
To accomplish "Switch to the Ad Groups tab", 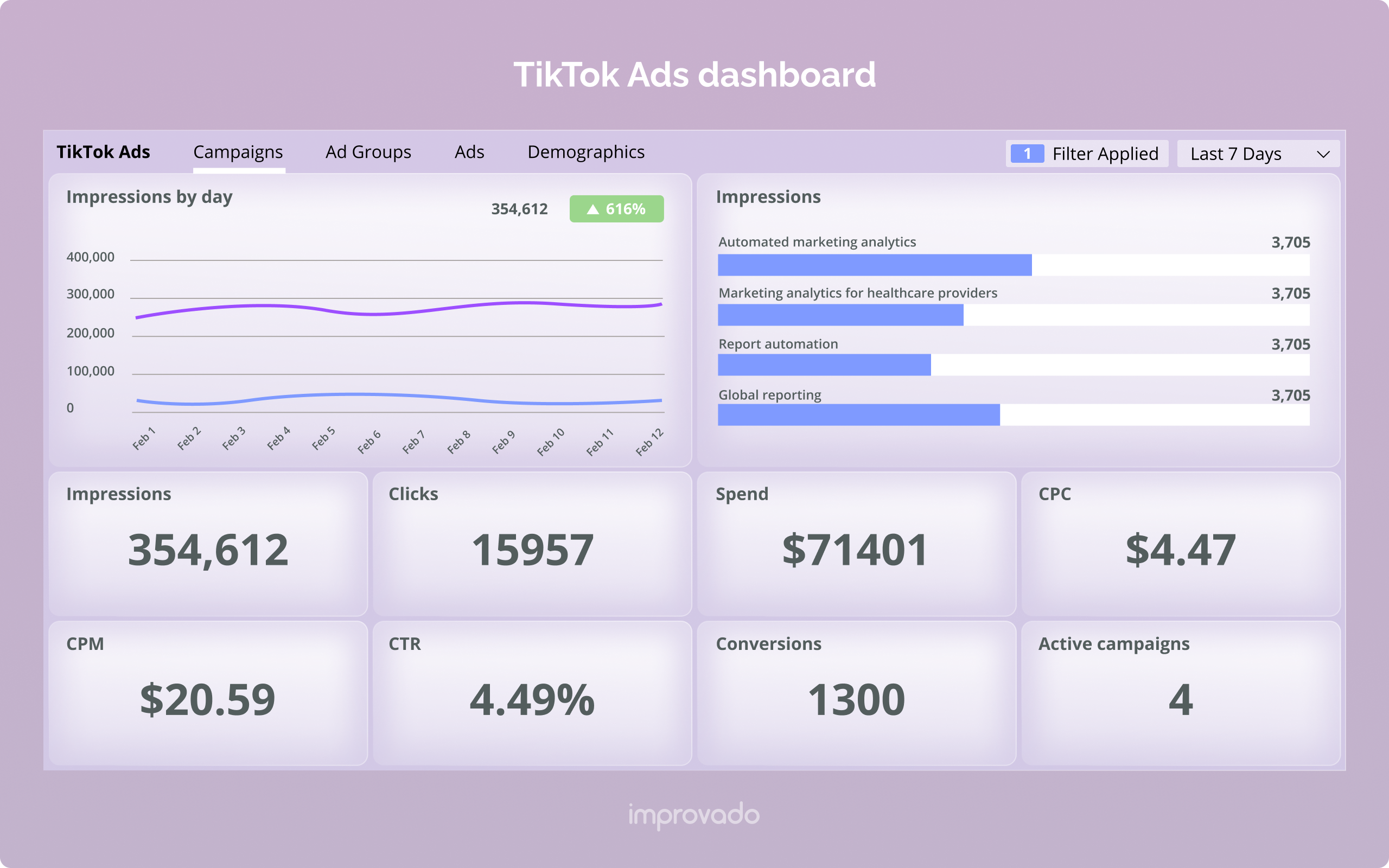I will pos(367,152).
